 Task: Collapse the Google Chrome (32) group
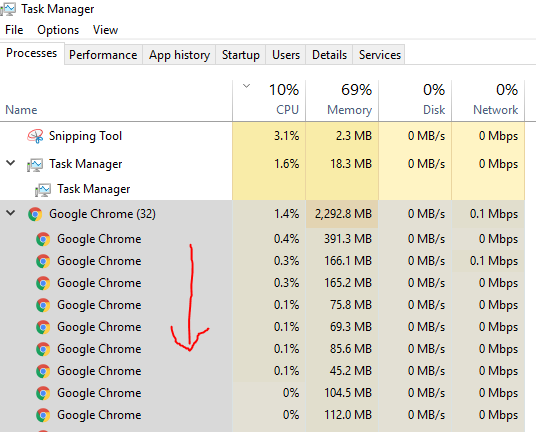[x=11, y=213]
